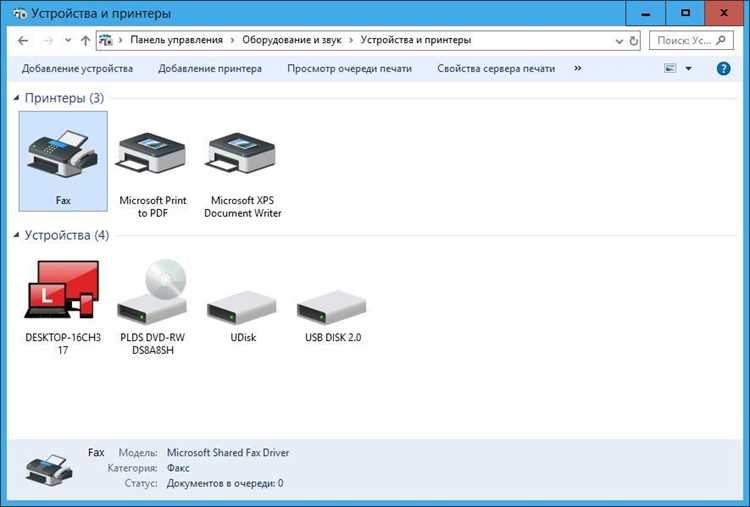
Task: Open the address bar history dropdown
Action: pyautogui.click(x=619, y=41)
